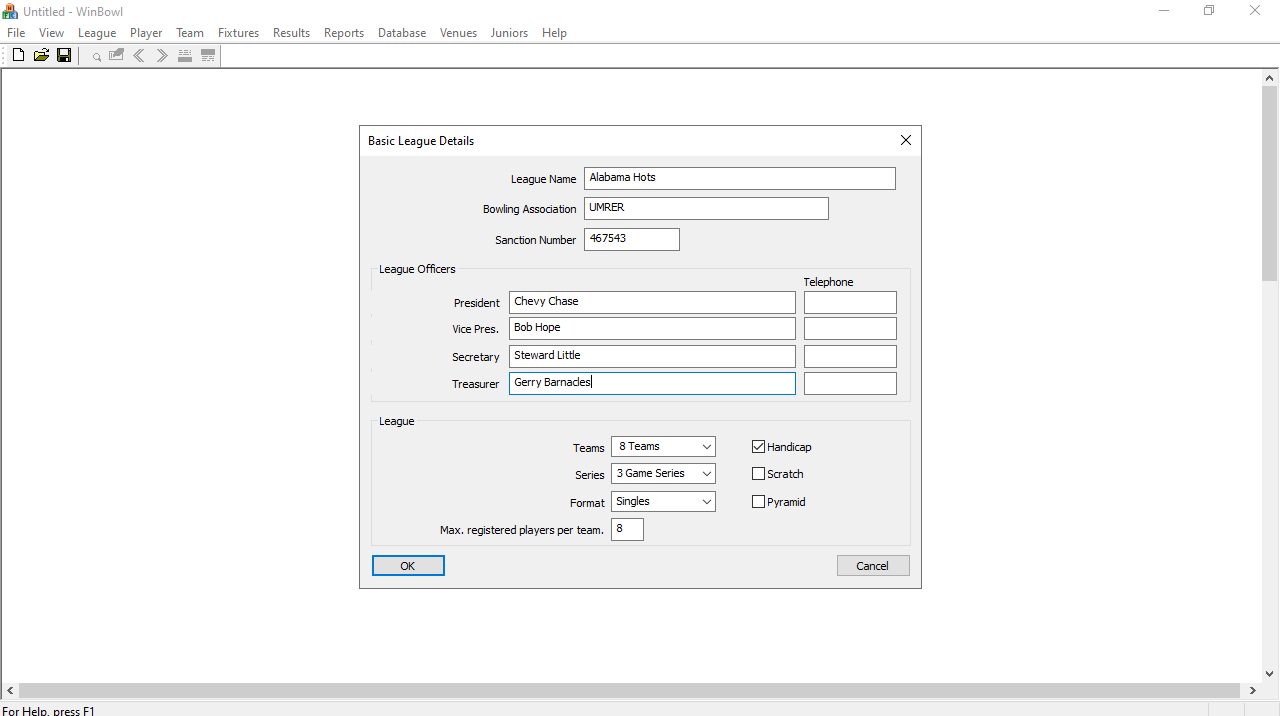Click the Open folder toolbar icon

click(x=41, y=56)
